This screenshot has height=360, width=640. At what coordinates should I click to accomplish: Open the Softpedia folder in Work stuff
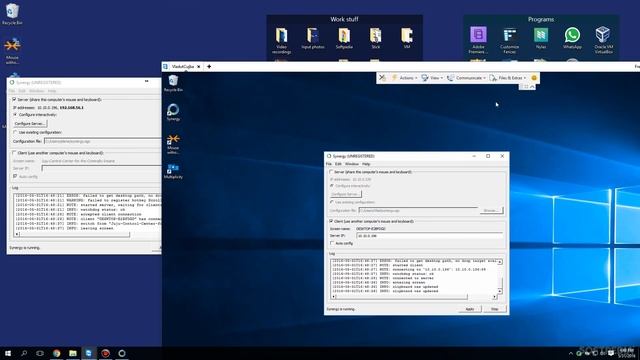pyautogui.click(x=344, y=38)
